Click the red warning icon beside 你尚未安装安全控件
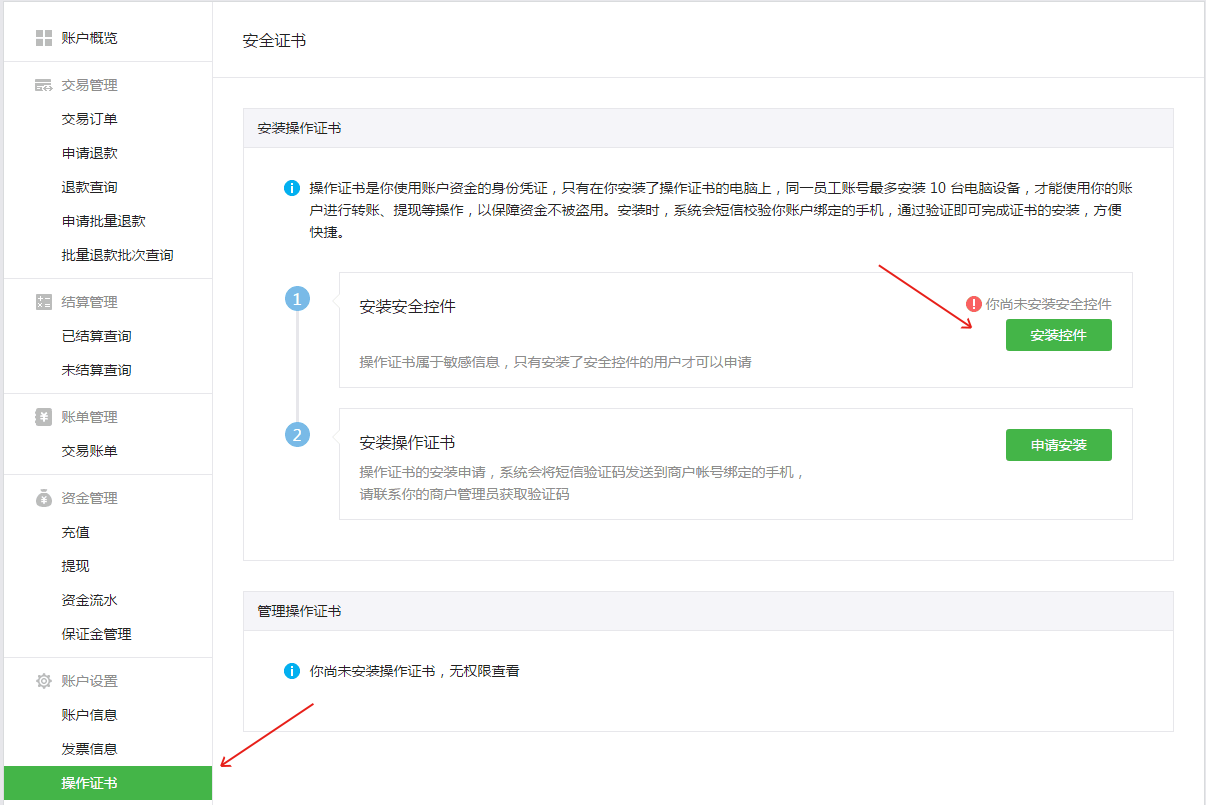The width and height of the screenshot is (1206, 805). (973, 304)
